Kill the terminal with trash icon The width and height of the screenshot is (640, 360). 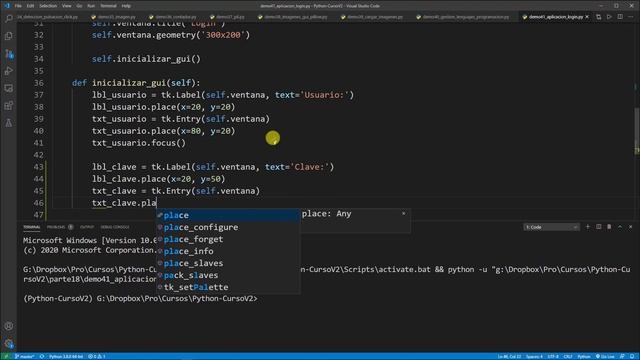point(609,227)
